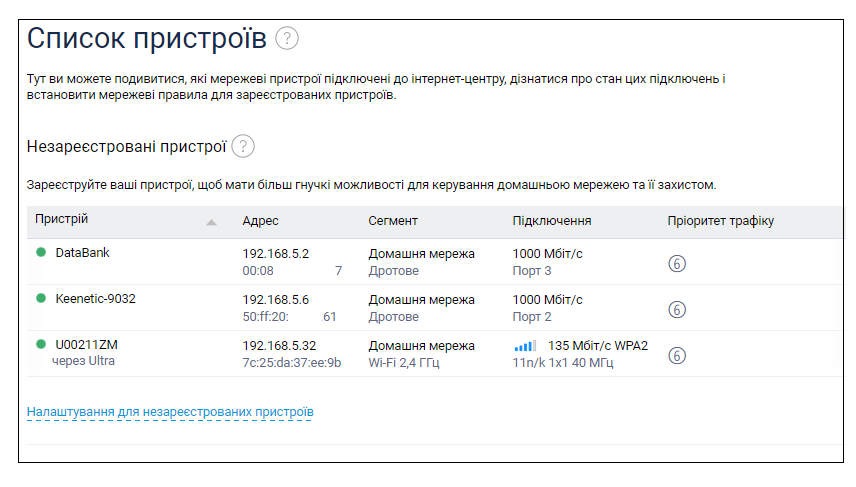
Task: Click the Пріоритет трафіку column header
Action: 720,221
